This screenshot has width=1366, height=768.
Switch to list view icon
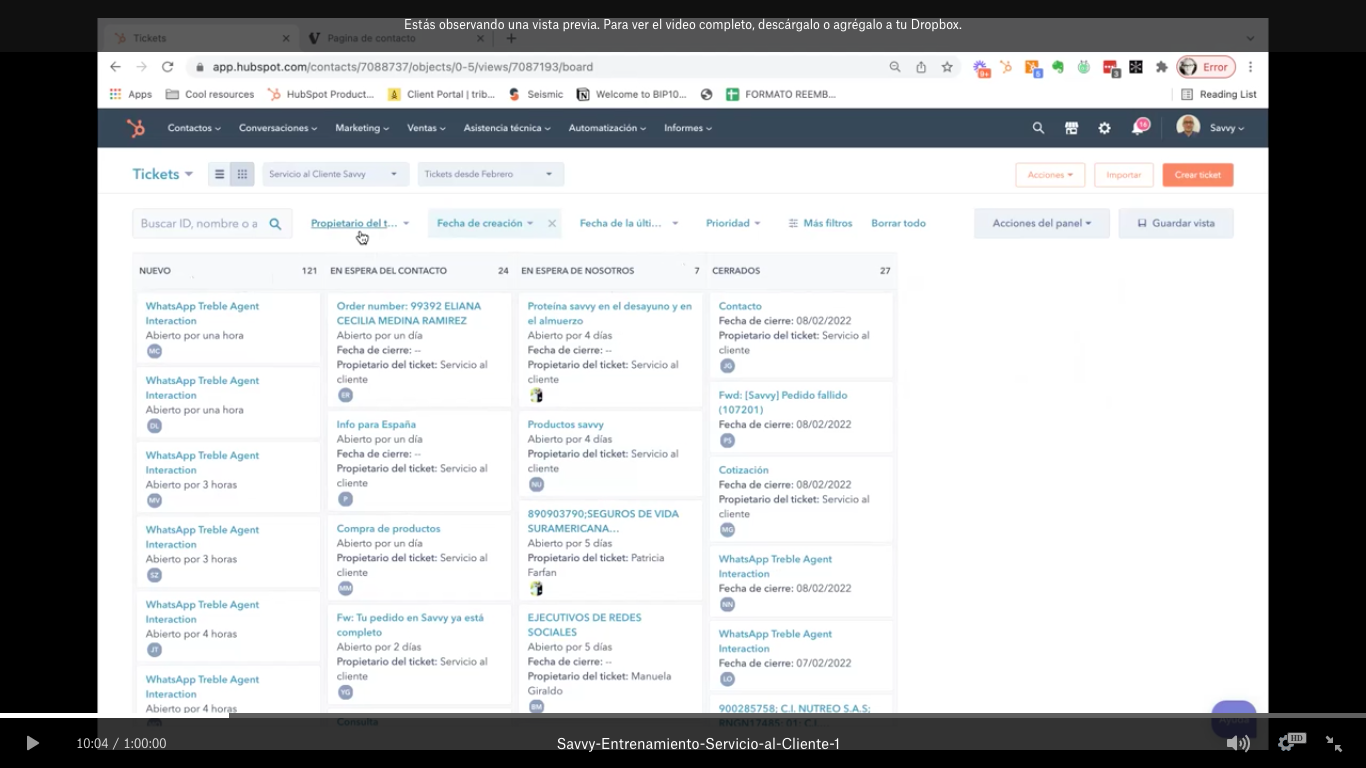[x=220, y=174]
